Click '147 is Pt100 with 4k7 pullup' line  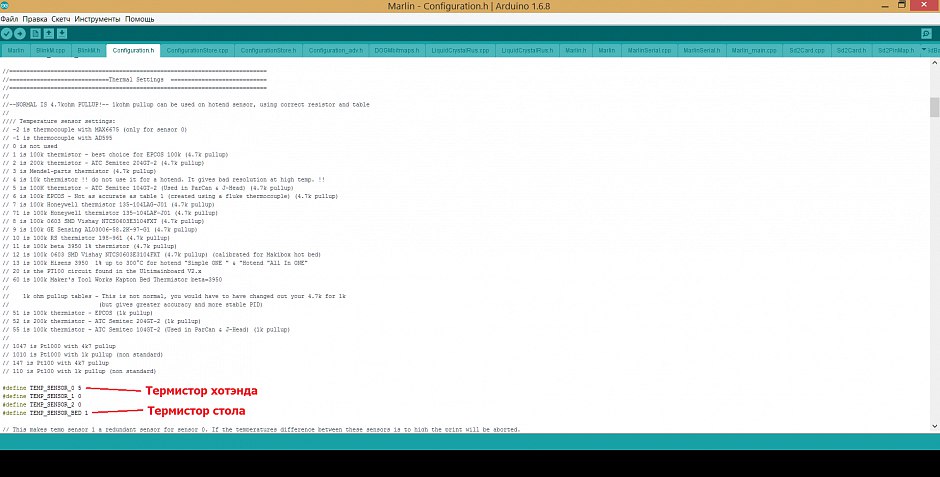pyautogui.click(x=56, y=363)
